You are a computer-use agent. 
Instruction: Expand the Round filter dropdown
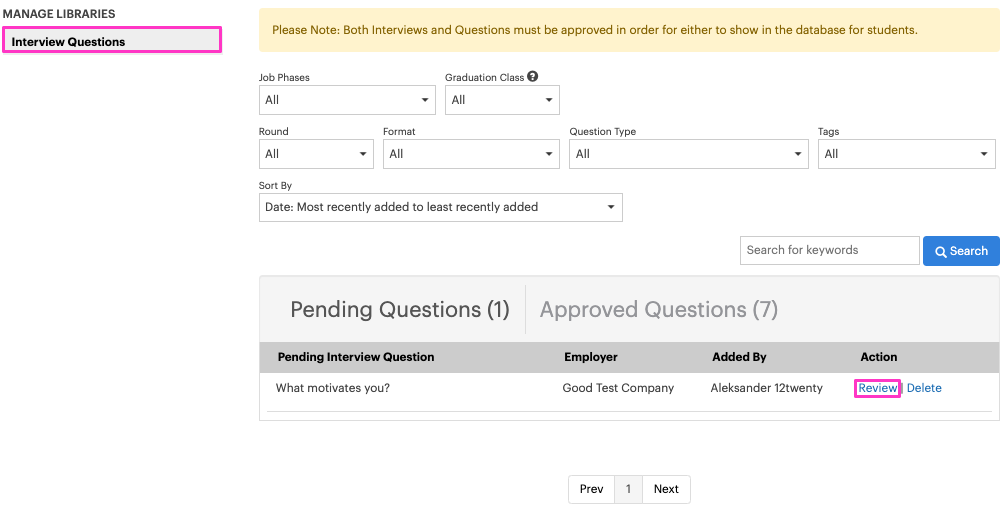(316, 154)
